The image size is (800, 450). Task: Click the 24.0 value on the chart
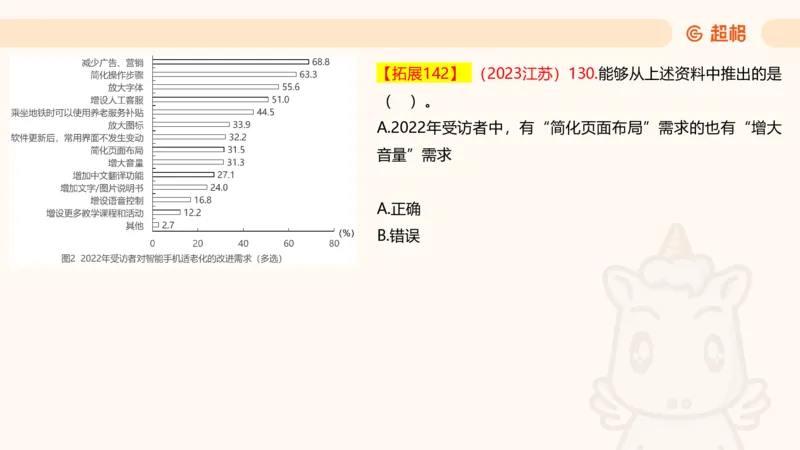(219, 187)
